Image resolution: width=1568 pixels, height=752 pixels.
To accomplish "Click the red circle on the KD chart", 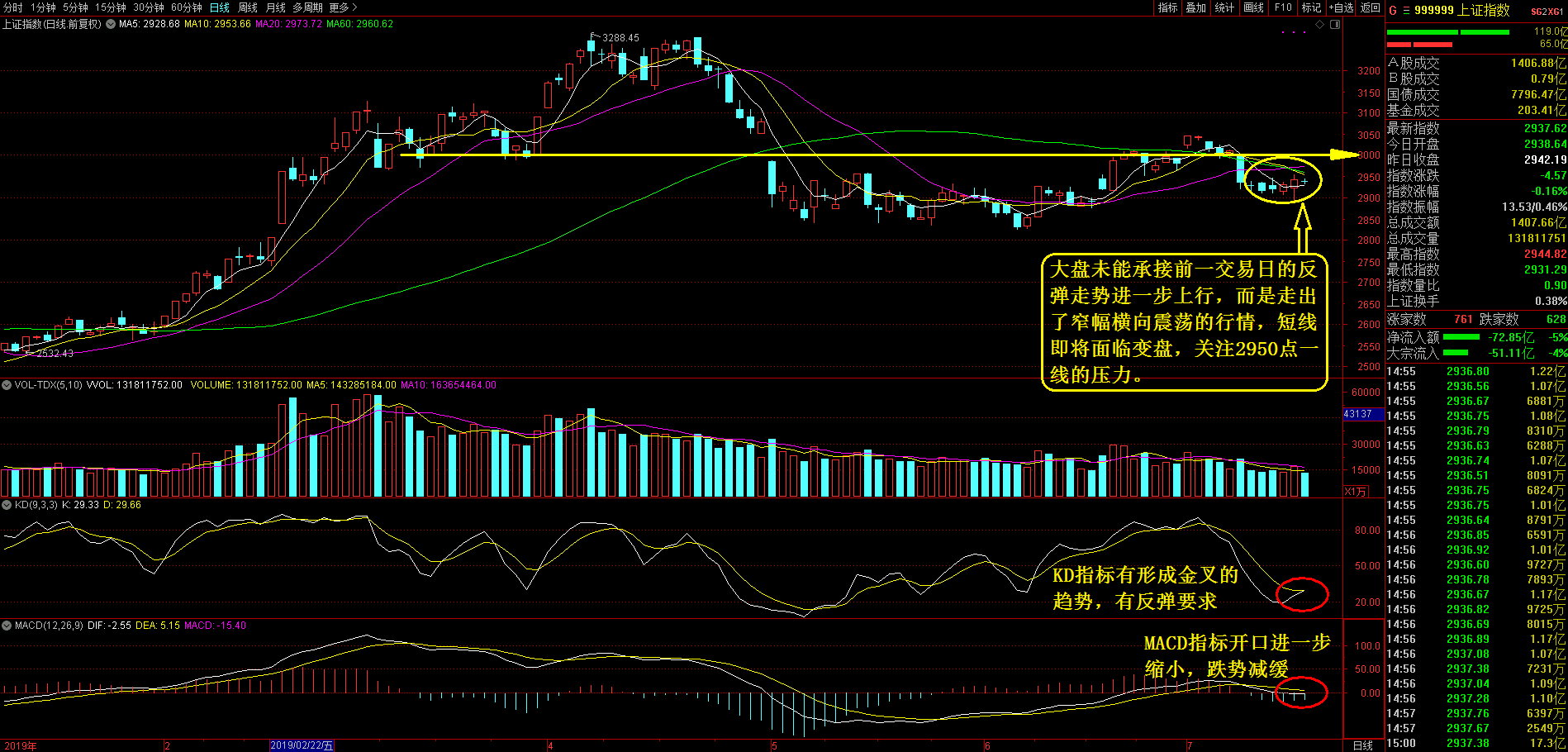I will 1301,594.
